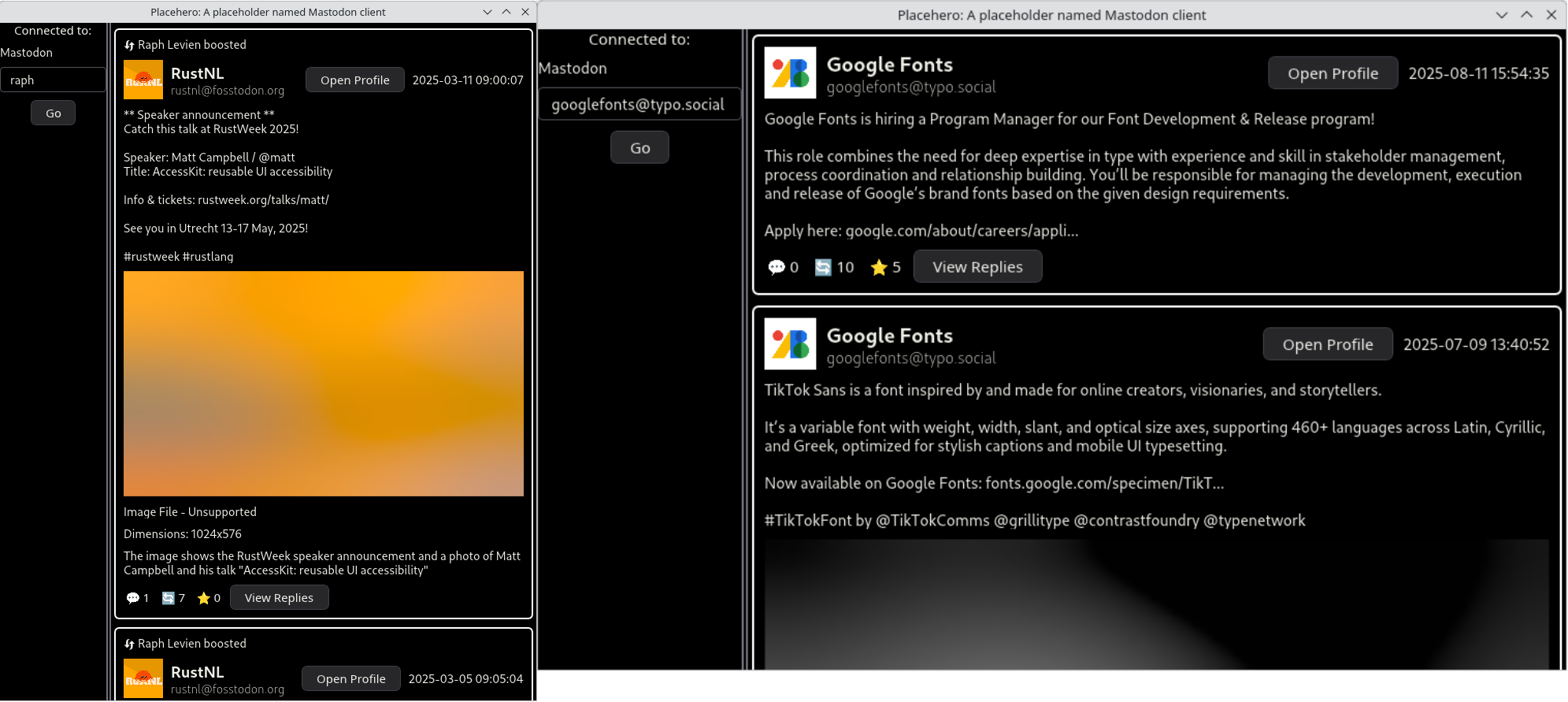Image resolution: width=1568 pixels, height=702 pixels.
Task: Focus the 'raph' account input field
Action: tap(53, 80)
